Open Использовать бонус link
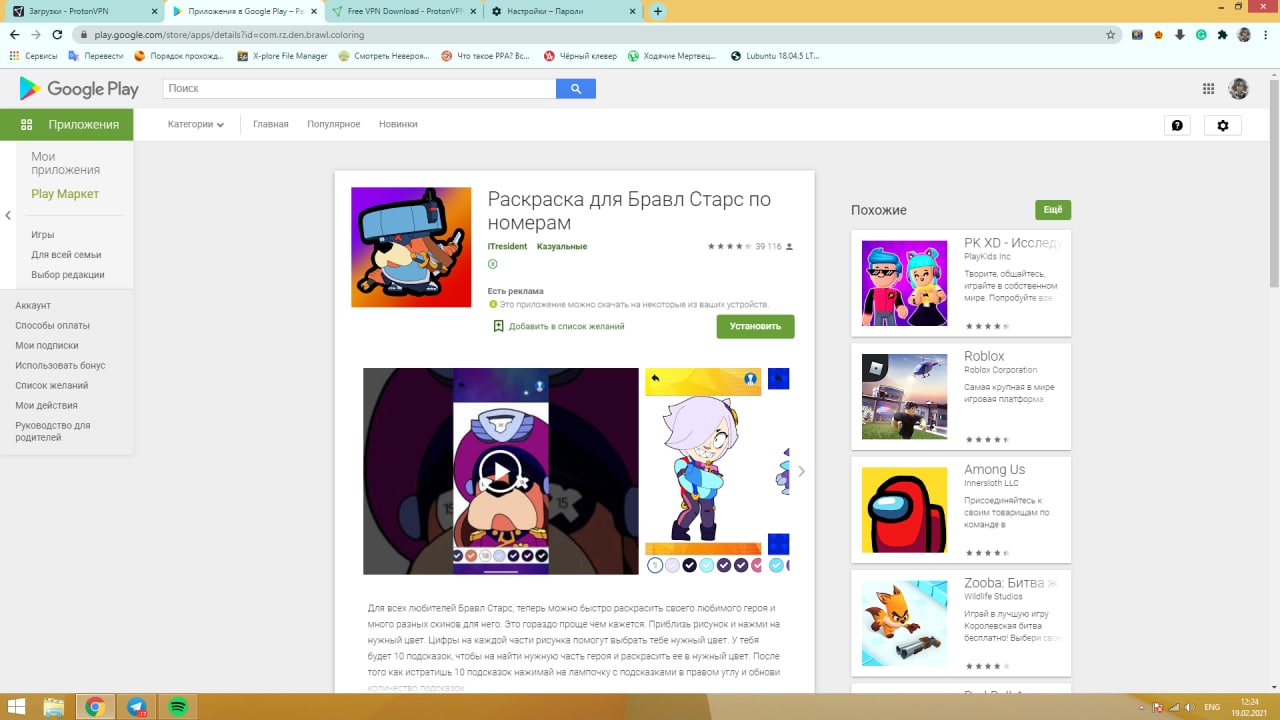This screenshot has width=1280, height=720. [x=60, y=365]
